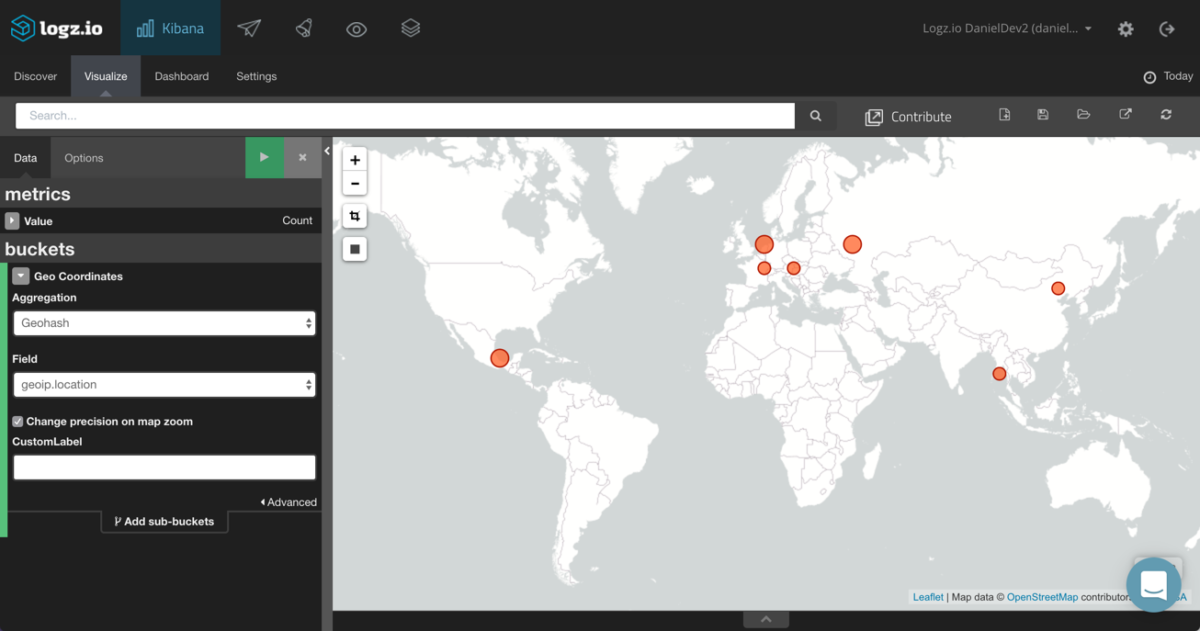
Task: Switch to the Options tab
Action: tap(84, 158)
